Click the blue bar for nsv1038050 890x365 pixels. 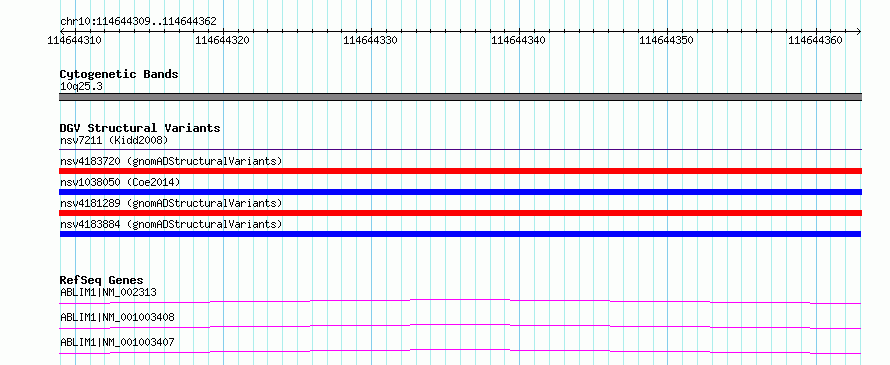[x=460, y=192]
